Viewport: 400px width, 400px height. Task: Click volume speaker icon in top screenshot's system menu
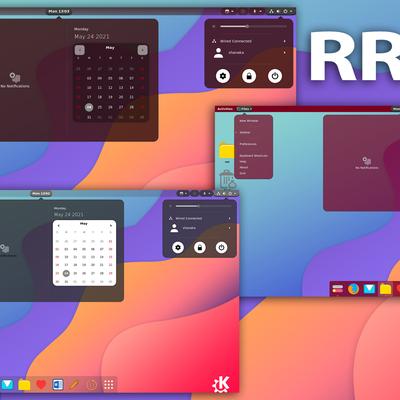coord(214,26)
